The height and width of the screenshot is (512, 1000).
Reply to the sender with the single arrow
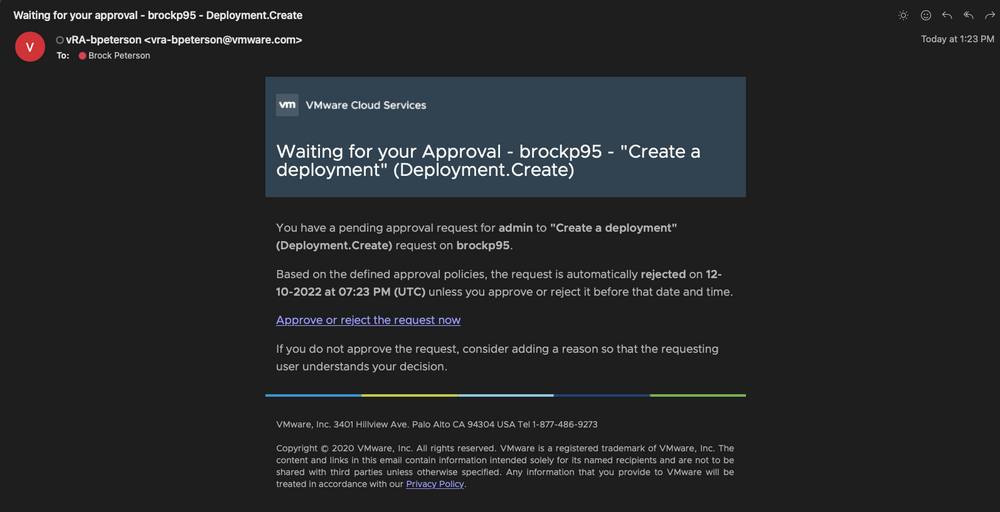click(947, 15)
